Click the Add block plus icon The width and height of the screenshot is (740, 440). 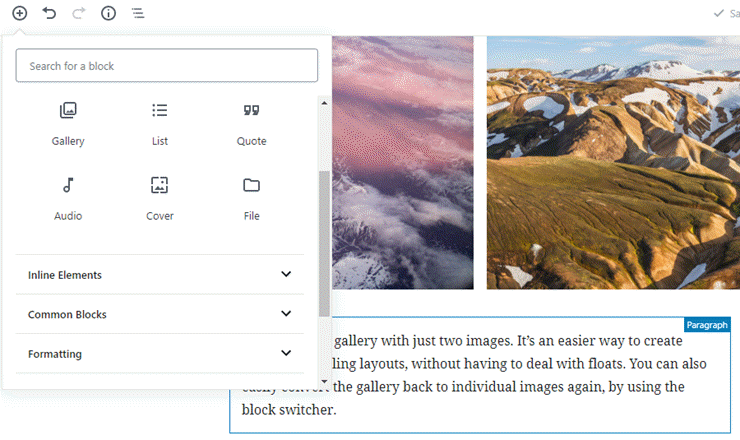coord(19,13)
